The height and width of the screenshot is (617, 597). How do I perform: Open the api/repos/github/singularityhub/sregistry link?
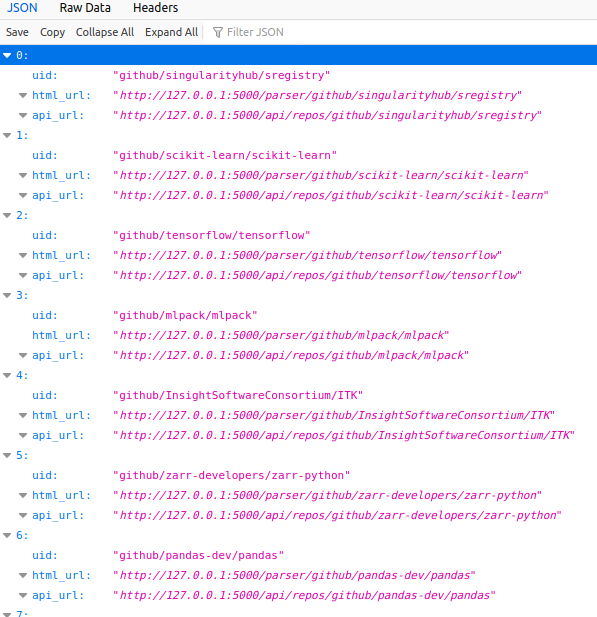[x=328, y=115]
